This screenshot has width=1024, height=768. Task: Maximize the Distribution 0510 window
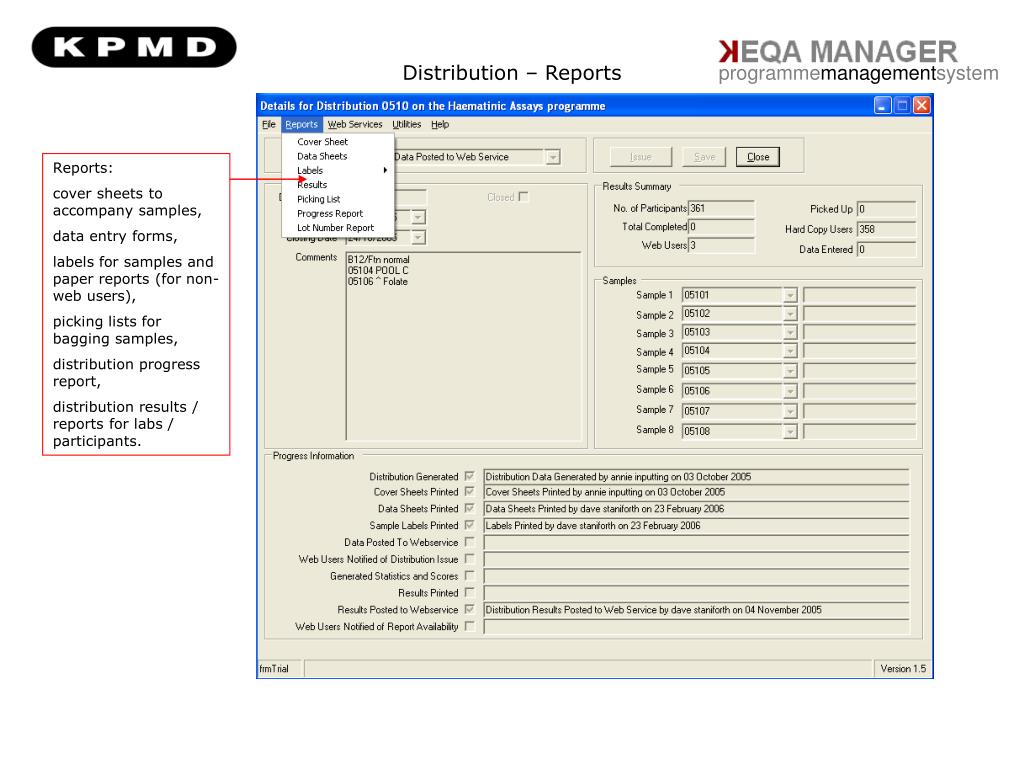point(902,105)
